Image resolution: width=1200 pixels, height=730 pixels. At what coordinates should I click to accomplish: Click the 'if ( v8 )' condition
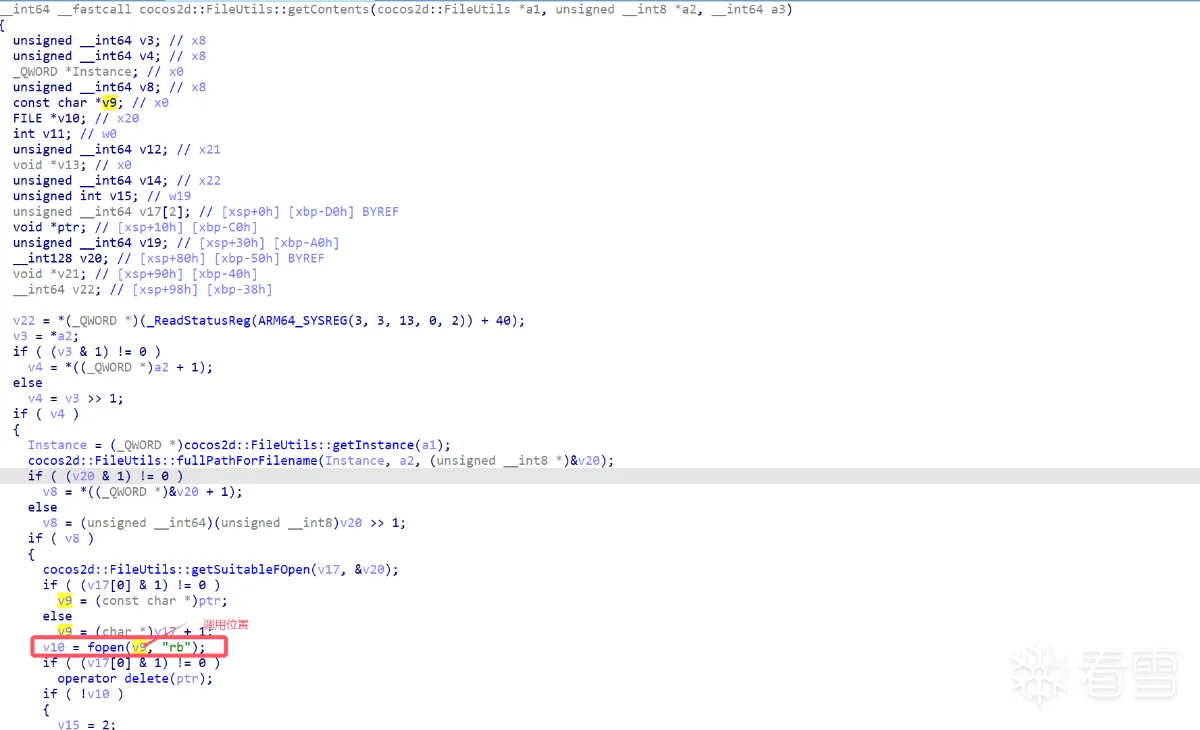[61, 539]
